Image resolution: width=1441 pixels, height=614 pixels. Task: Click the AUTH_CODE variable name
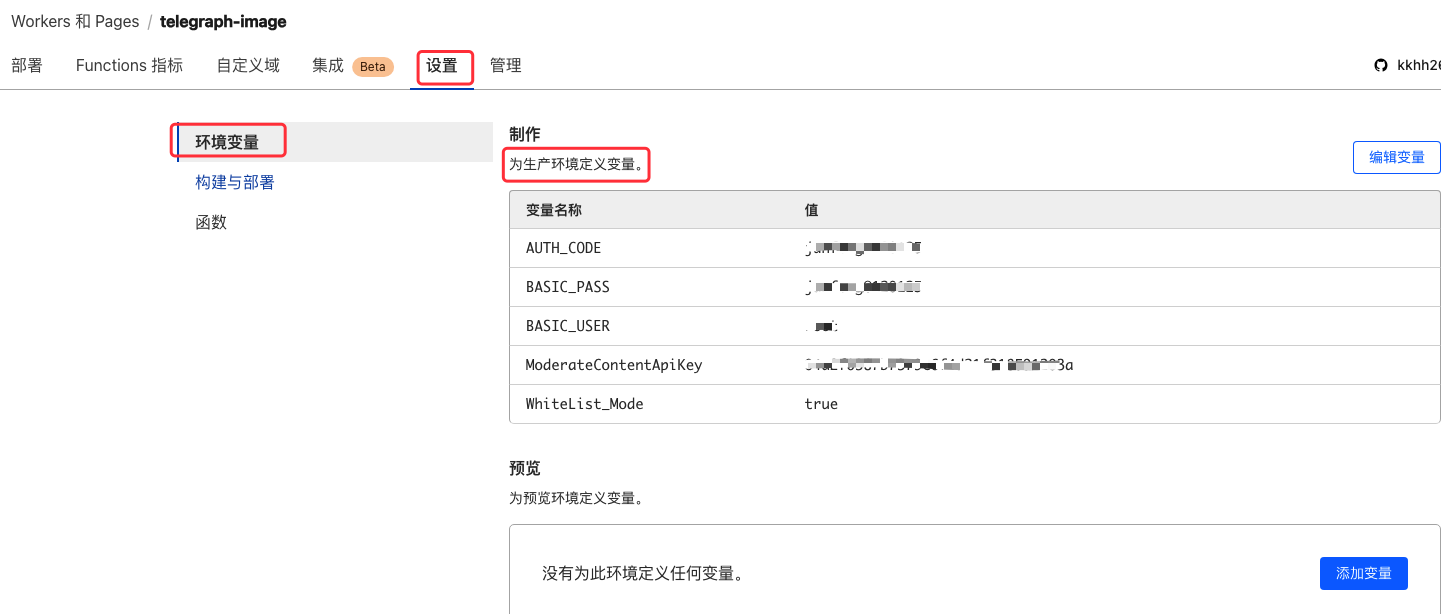(x=563, y=248)
